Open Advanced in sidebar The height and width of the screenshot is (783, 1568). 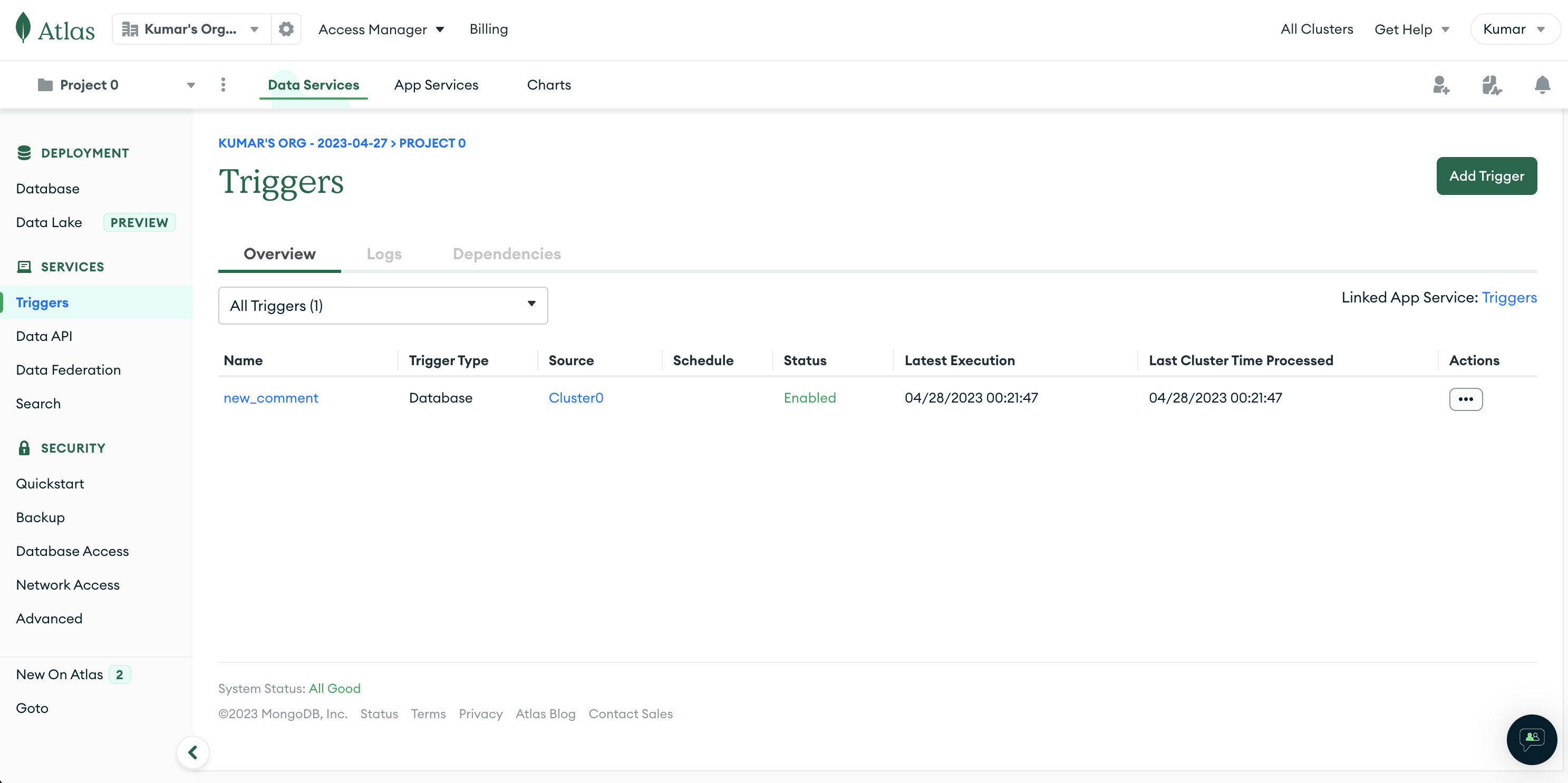point(49,619)
